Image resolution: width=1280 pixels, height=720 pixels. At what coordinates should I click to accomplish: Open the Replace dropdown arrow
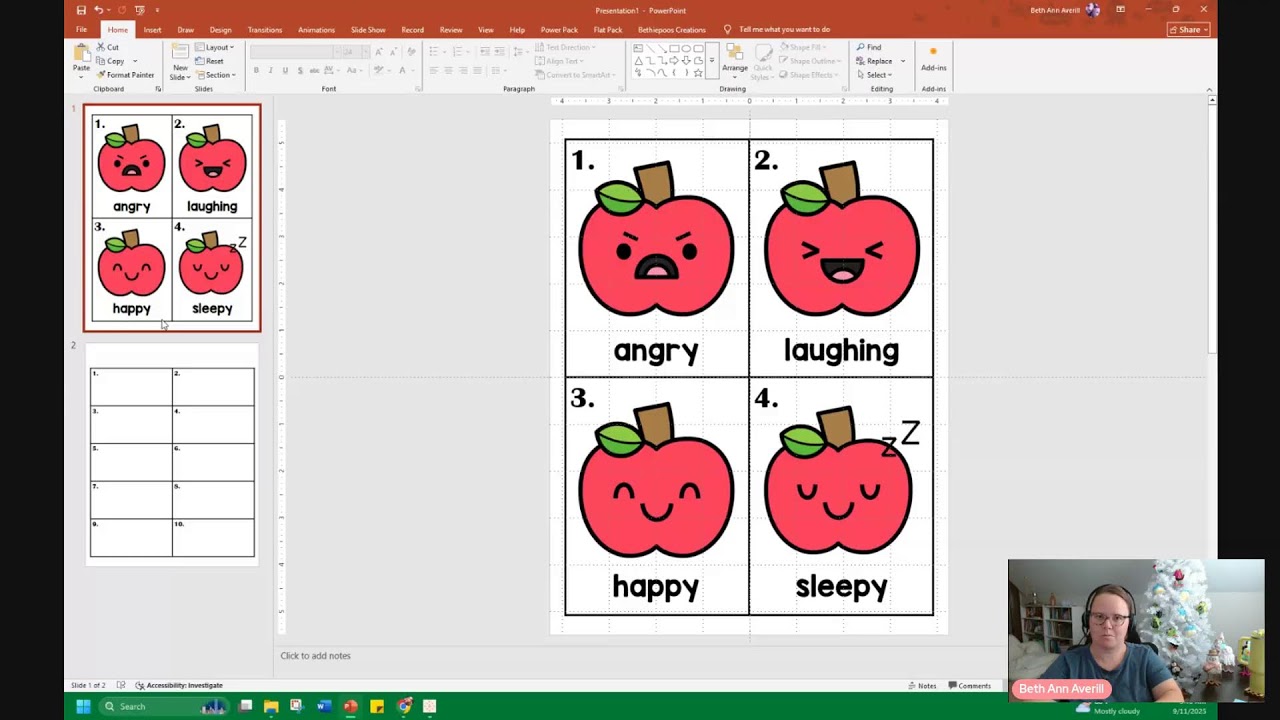[x=902, y=61]
